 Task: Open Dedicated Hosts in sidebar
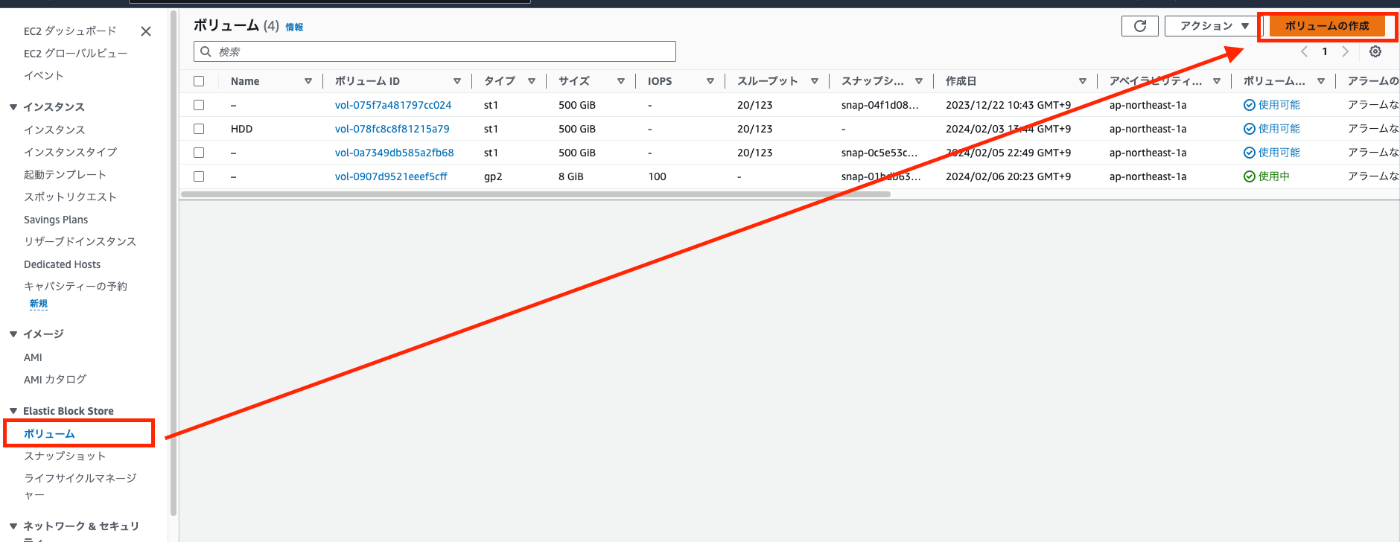pyautogui.click(x=62, y=264)
